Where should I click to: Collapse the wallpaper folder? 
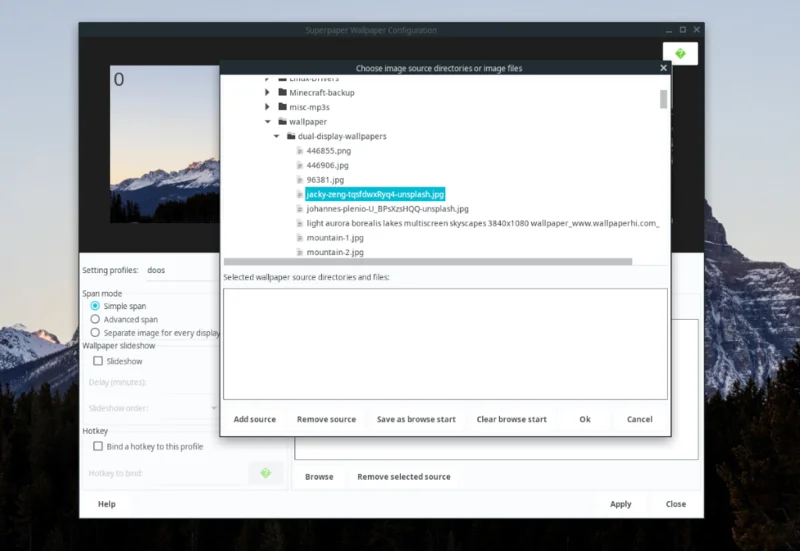point(267,121)
